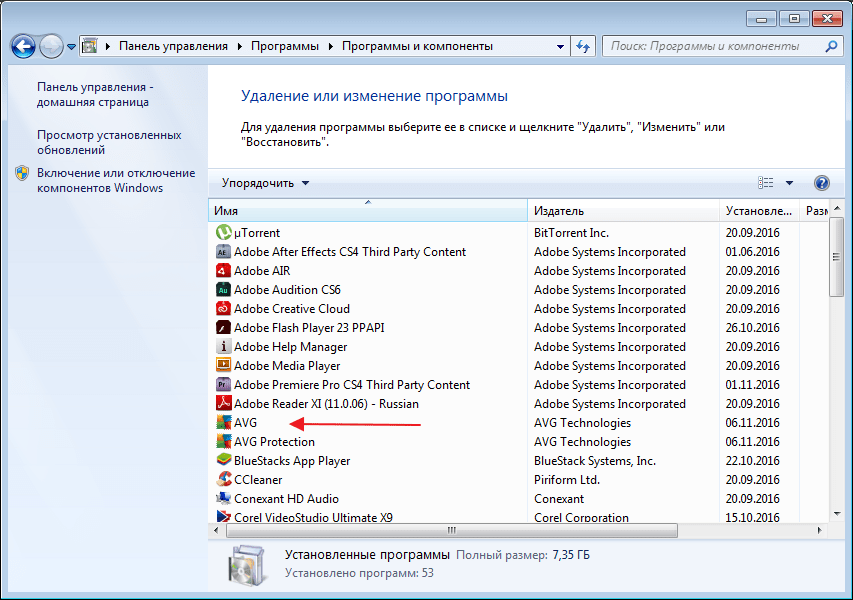This screenshot has width=853, height=600.
Task: Open Включение или отключение компонентов Windows
Action: click(x=116, y=180)
